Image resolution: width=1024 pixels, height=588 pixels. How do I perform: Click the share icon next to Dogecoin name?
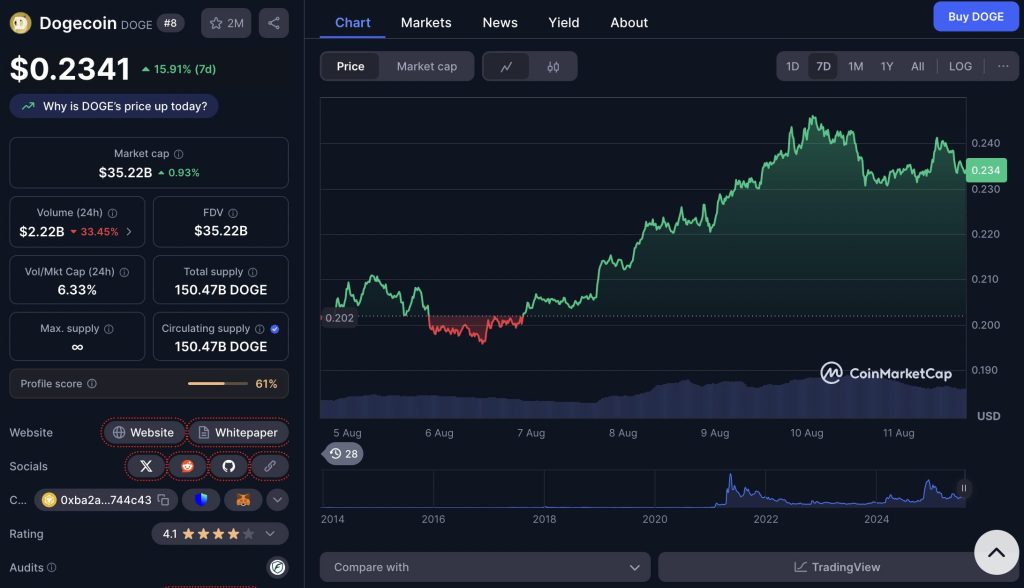tap(274, 22)
